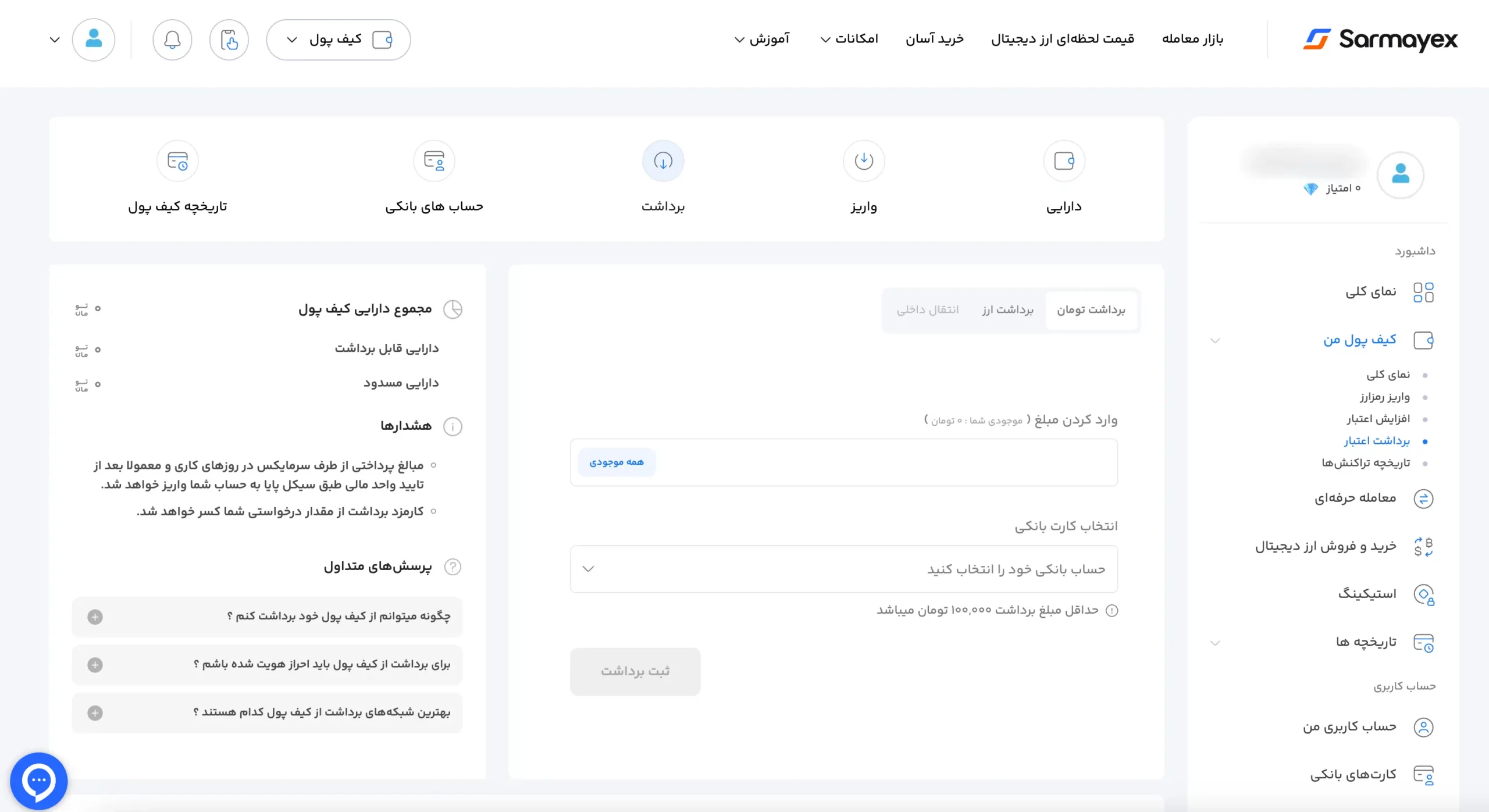Click the clipboard pointer icon in header
The width and height of the screenshot is (1489, 812).
tap(229, 40)
